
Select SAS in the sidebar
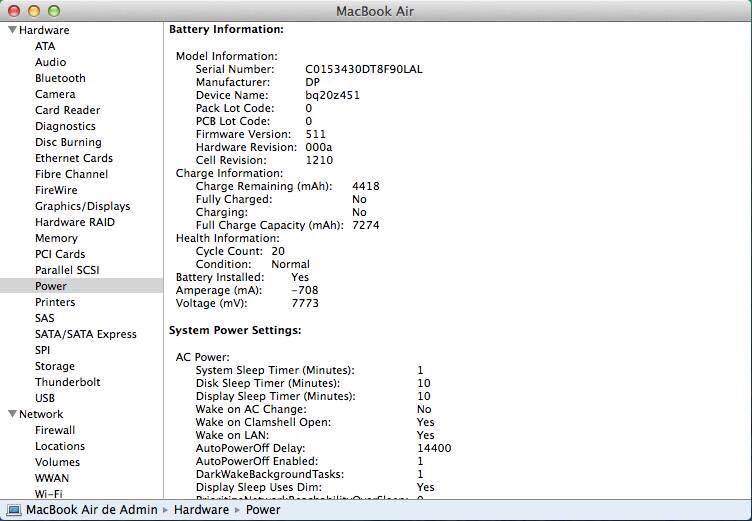45,318
